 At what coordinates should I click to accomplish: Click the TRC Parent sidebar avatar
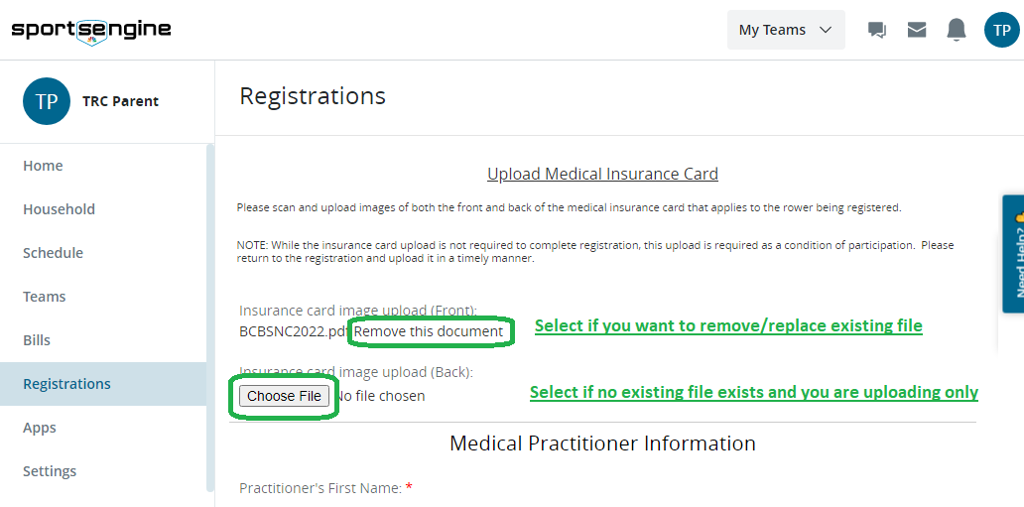click(46, 101)
